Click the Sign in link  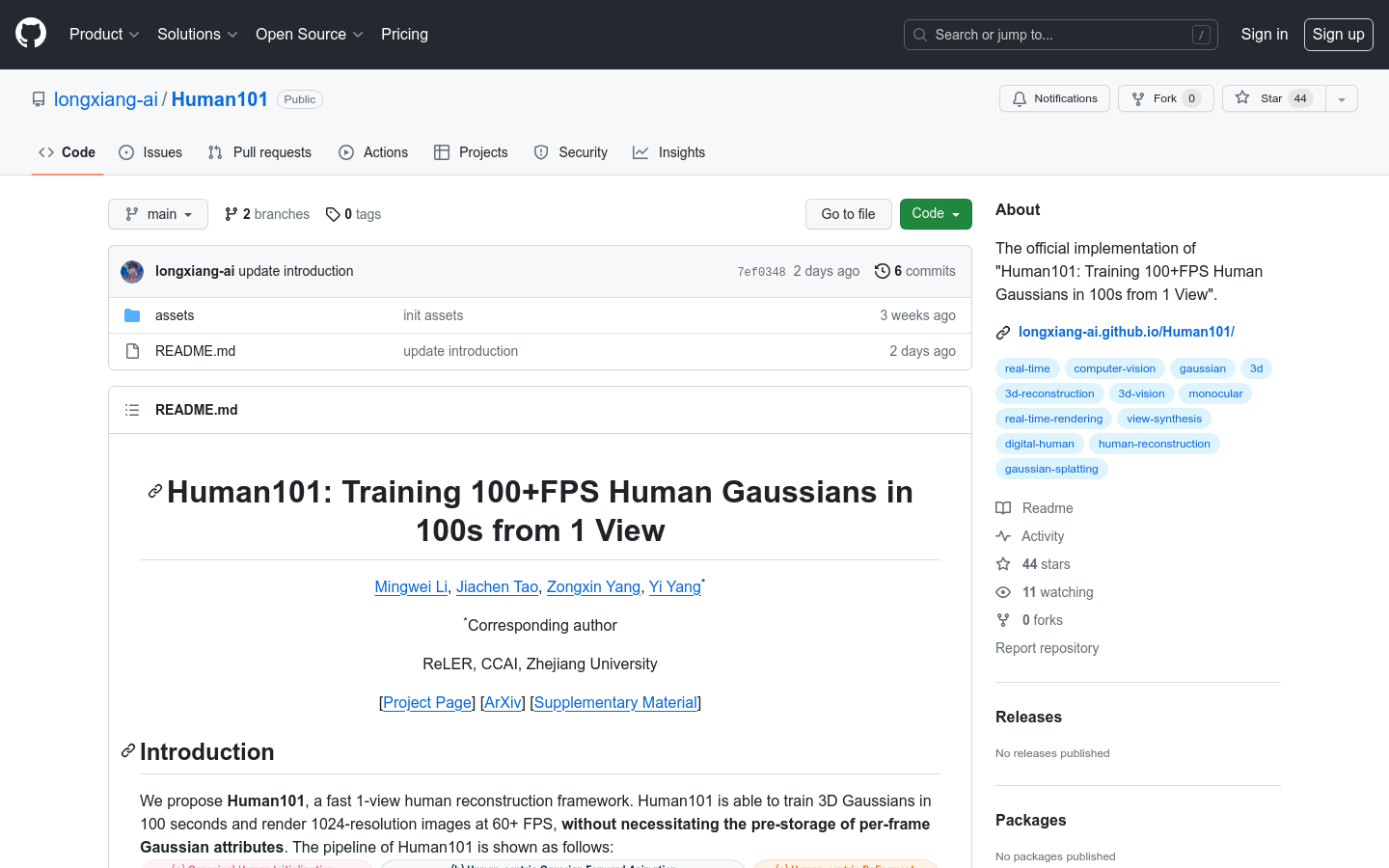point(1264,34)
